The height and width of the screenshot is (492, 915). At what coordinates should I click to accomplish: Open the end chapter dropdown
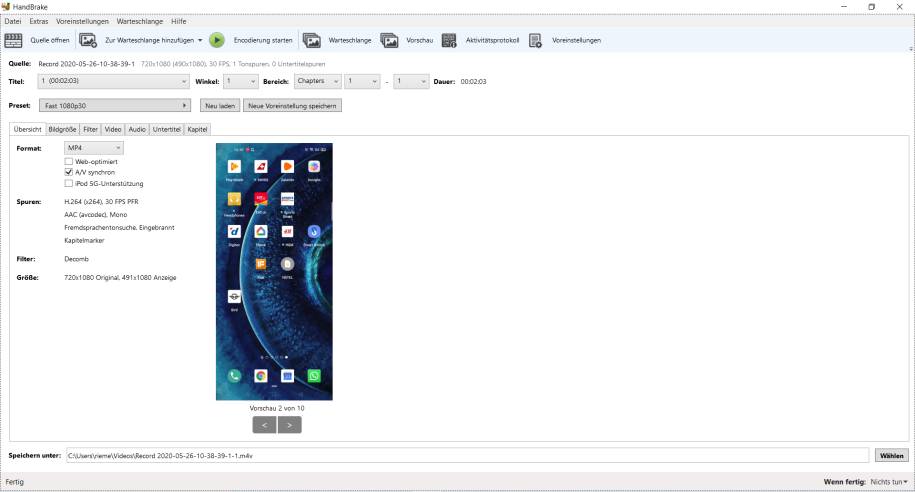[411, 81]
